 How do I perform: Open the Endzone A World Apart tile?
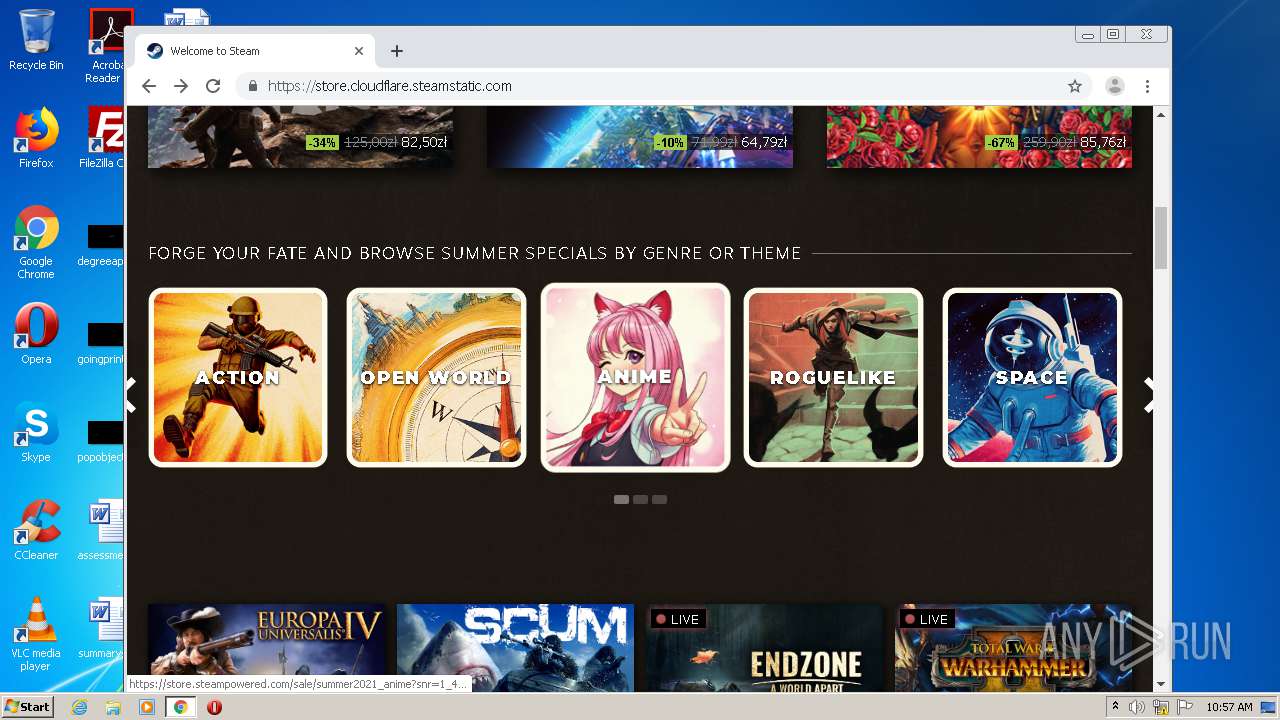(764, 647)
